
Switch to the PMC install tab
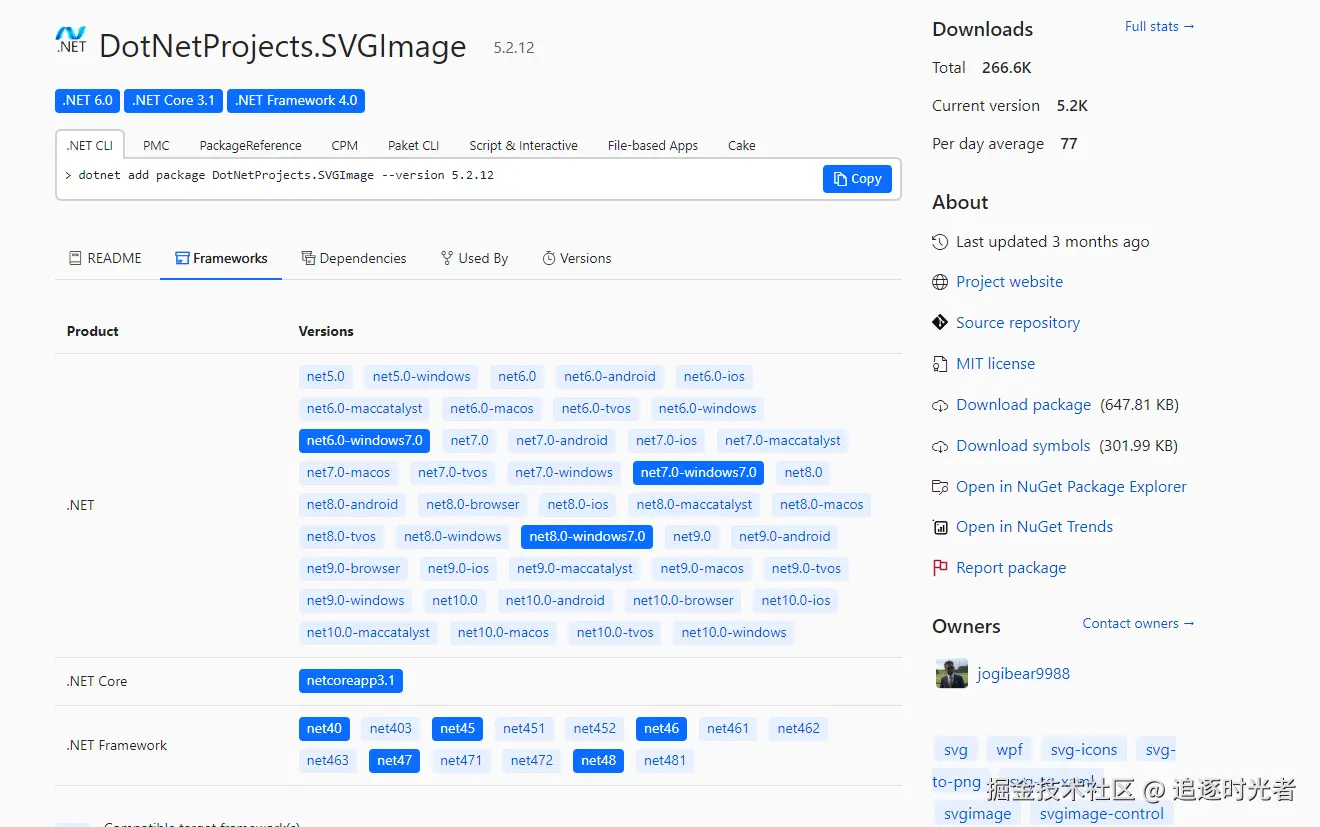tap(156, 145)
